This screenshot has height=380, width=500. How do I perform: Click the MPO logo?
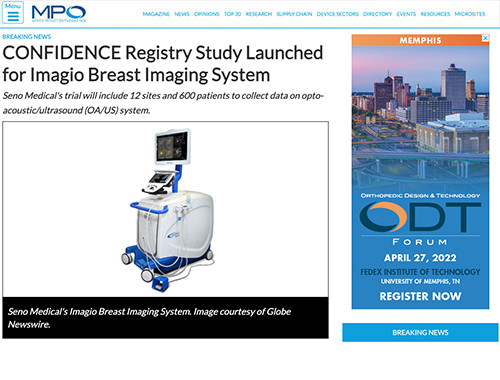[59, 13]
